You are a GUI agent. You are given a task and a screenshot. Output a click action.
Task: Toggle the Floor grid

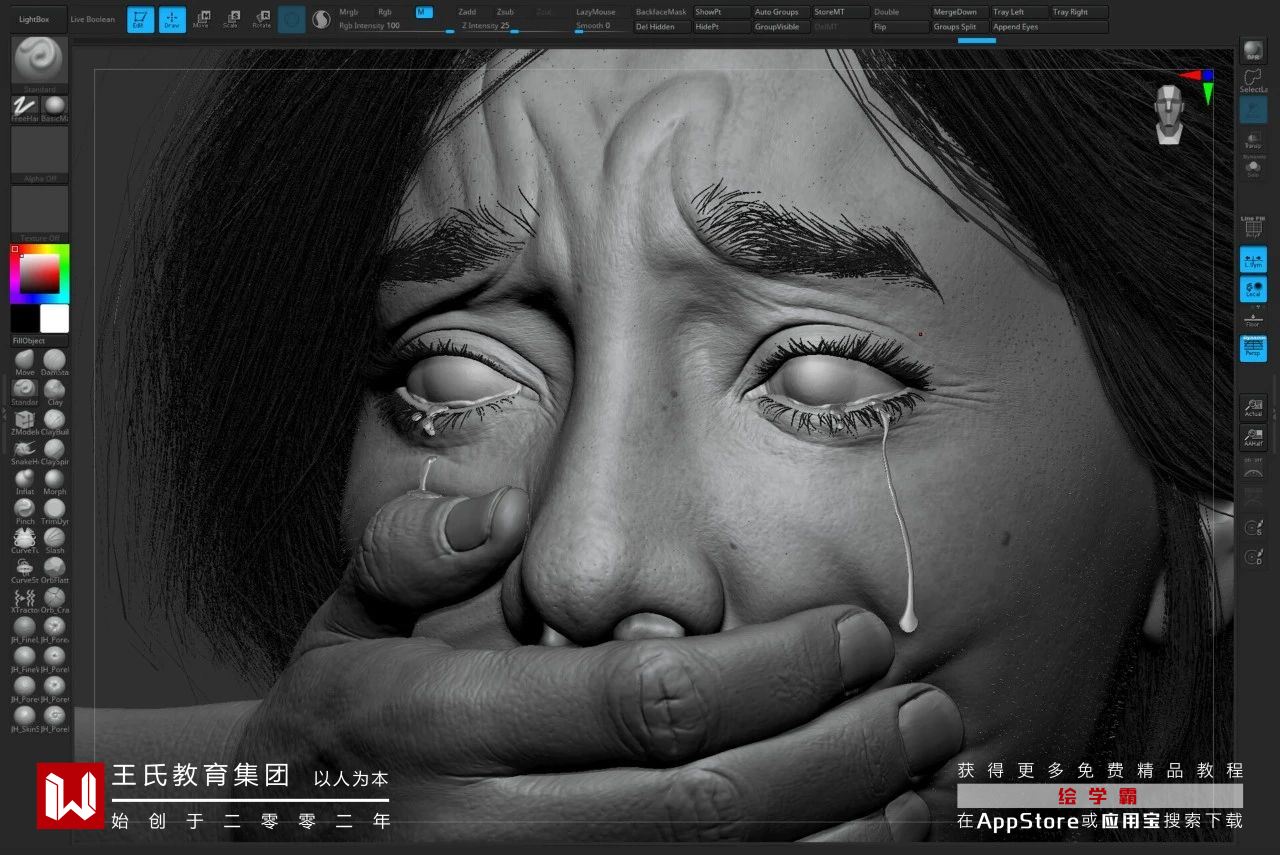(x=1253, y=319)
